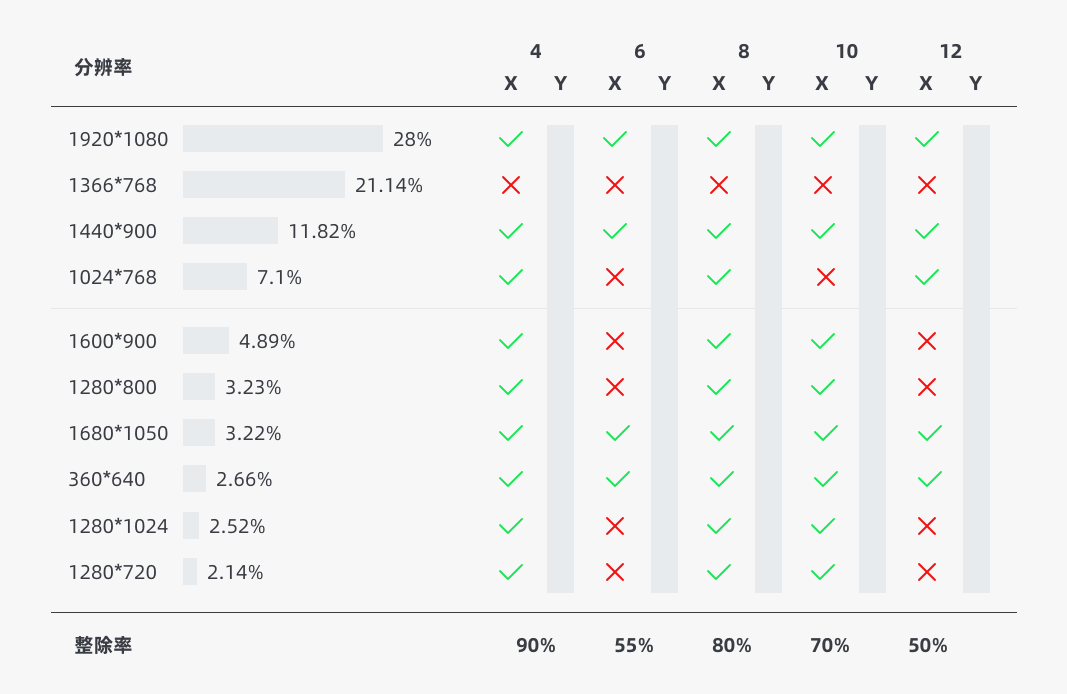The height and width of the screenshot is (694, 1067).
Task: Click the red cross for 1280*720 under 12
Action: tap(927, 572)
